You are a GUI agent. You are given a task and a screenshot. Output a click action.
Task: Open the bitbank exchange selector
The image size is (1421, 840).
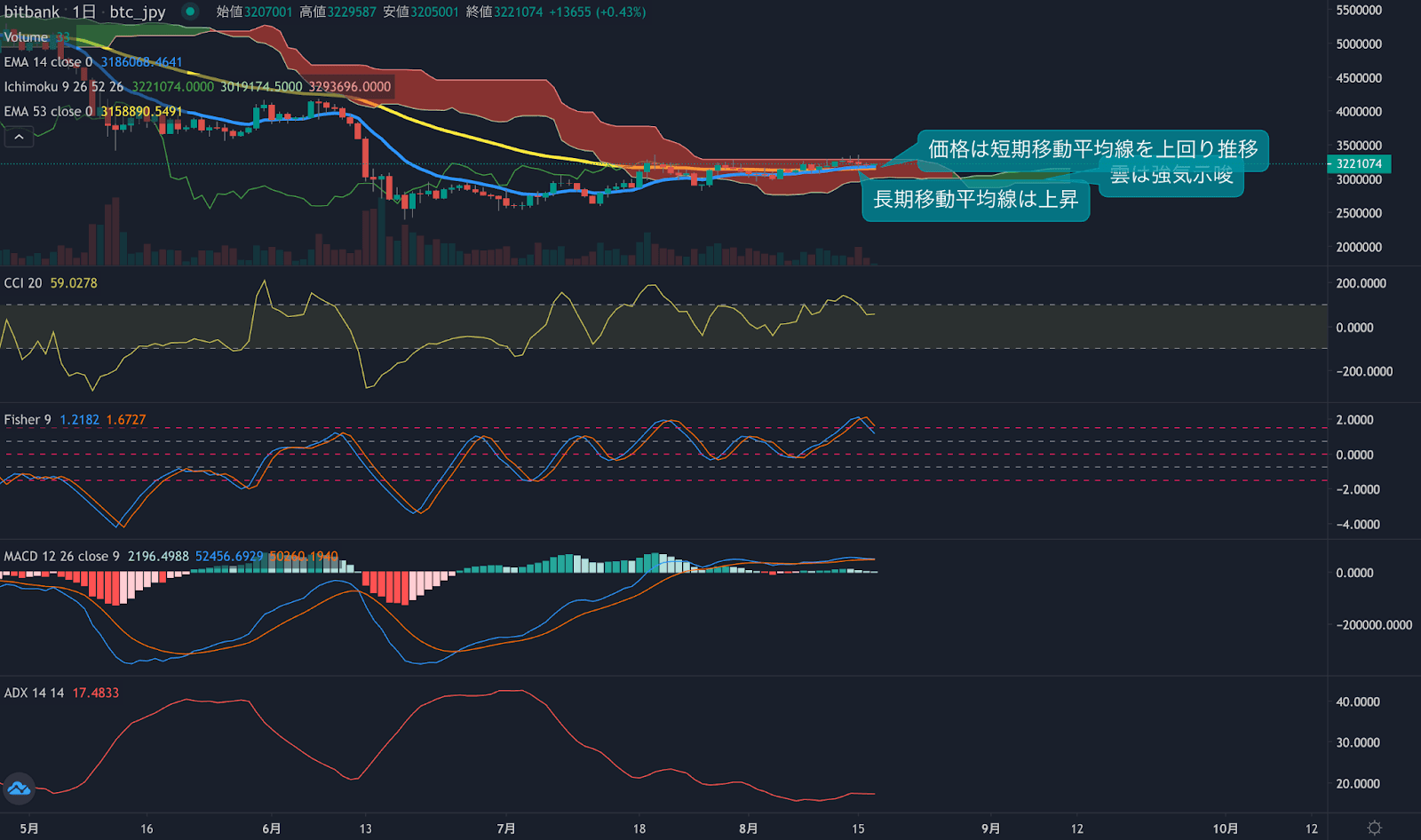coord(31,12)
